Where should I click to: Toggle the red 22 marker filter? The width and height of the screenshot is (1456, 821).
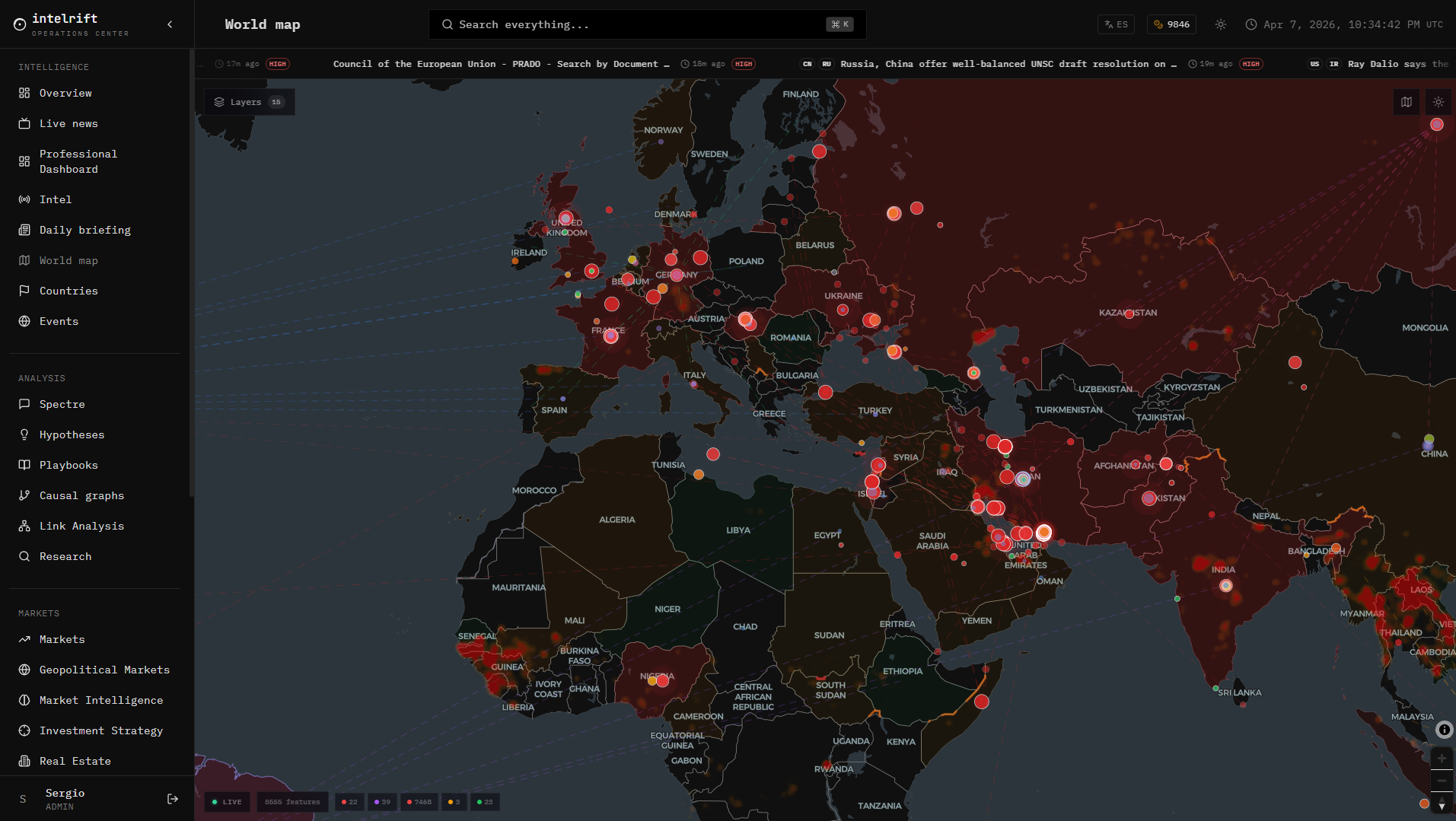(349, 802)
